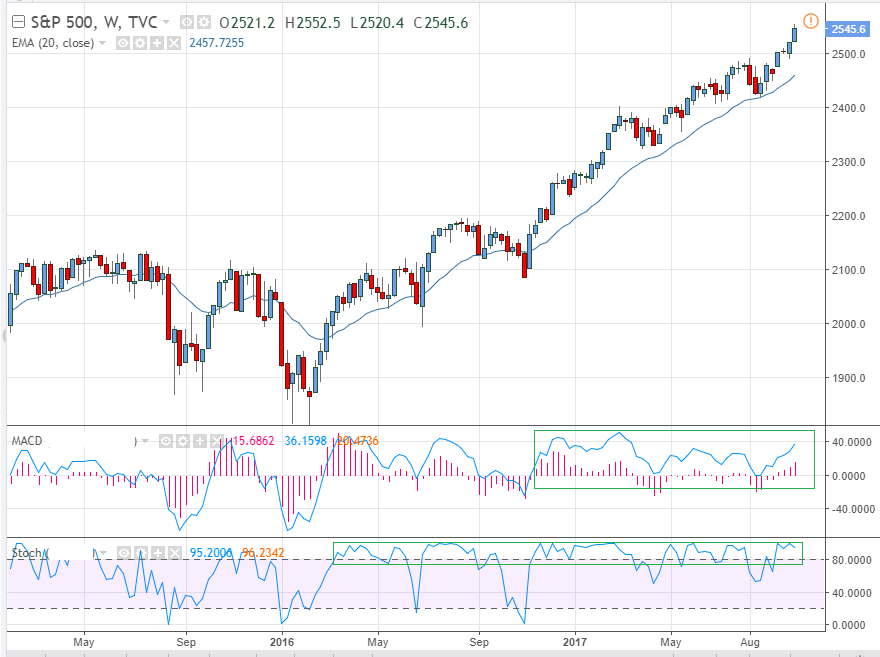Open the S&P 500 symbol dropdown arrow

(166, 22)
